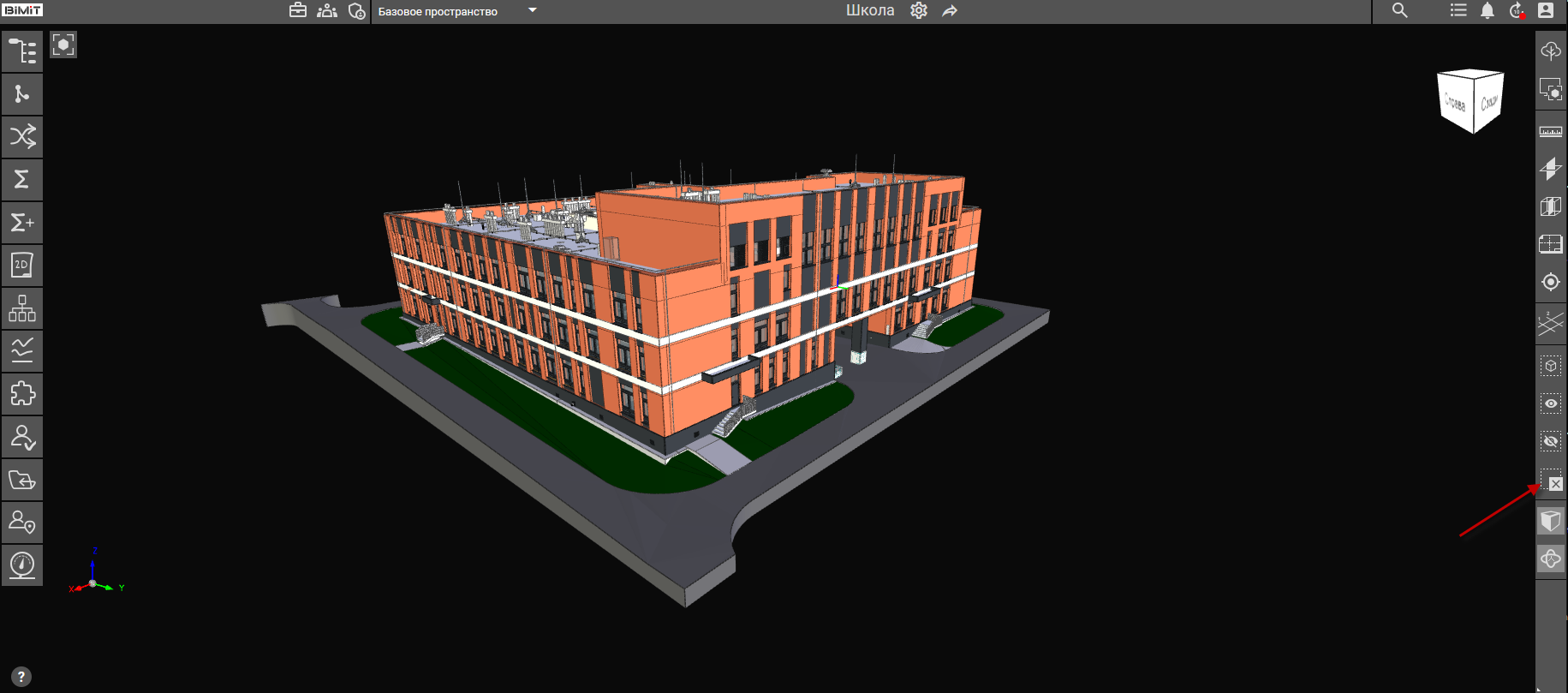Open the puzzle piece plugins panel
1568x693 pixels.
coord(22,394)
